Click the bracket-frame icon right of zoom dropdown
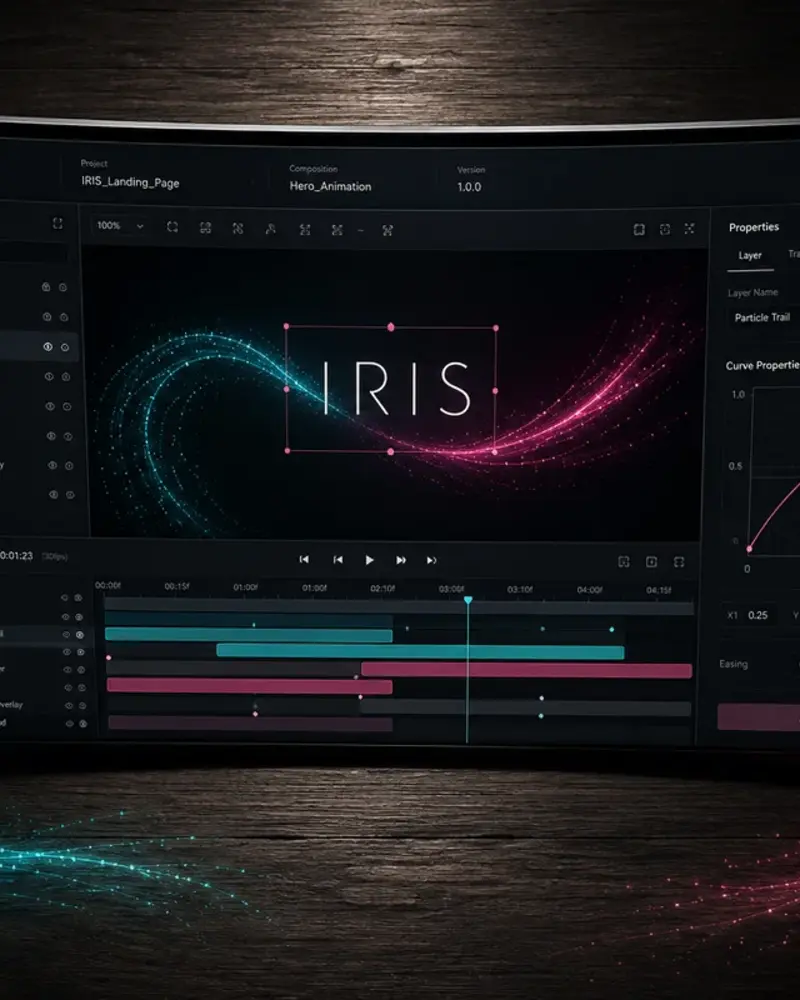Image resolution: width=800 pixels, height=1000 pixels. click(172, 227)
